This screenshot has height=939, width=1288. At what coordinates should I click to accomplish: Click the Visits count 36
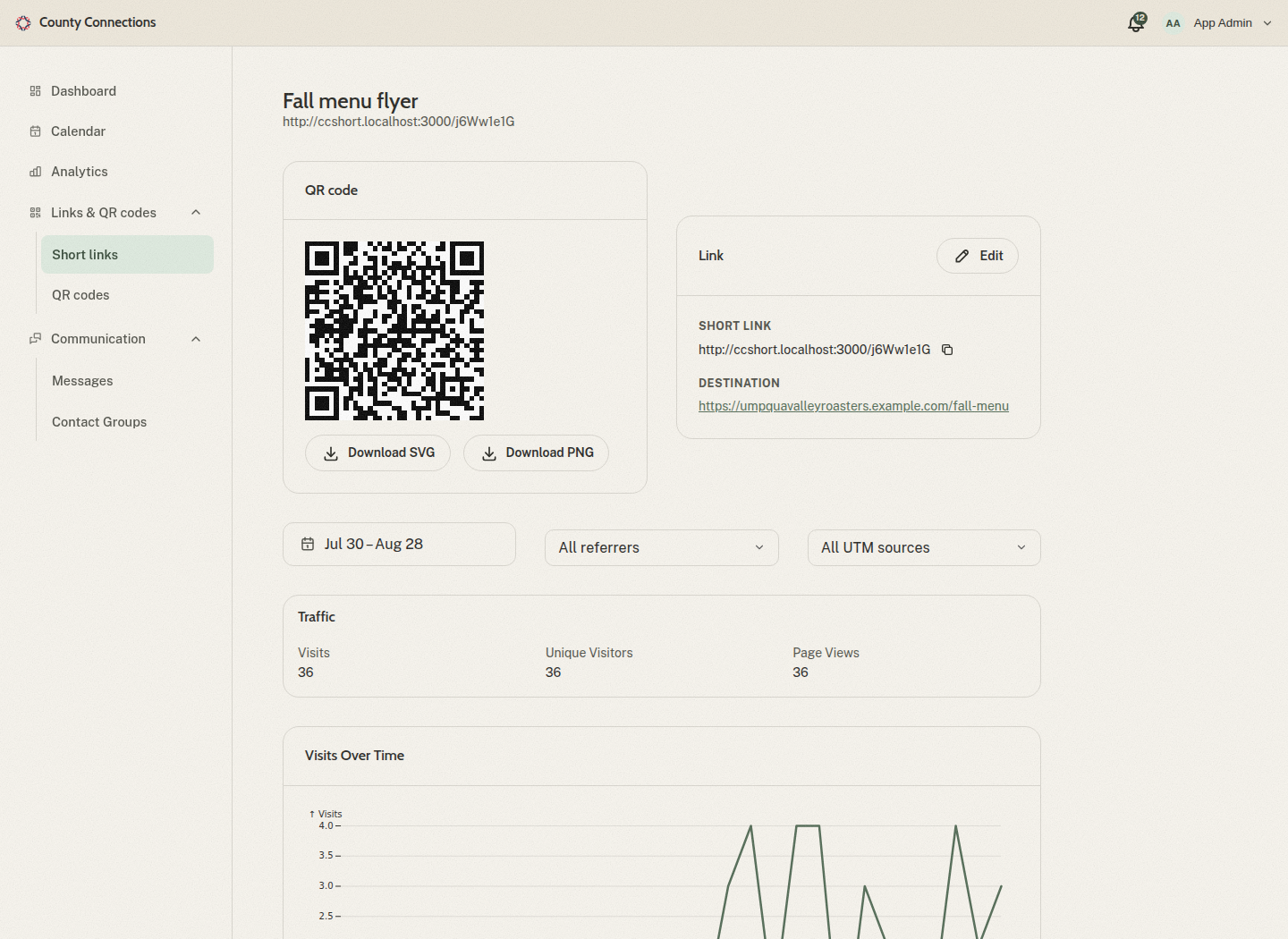click(x=306, y=673)
